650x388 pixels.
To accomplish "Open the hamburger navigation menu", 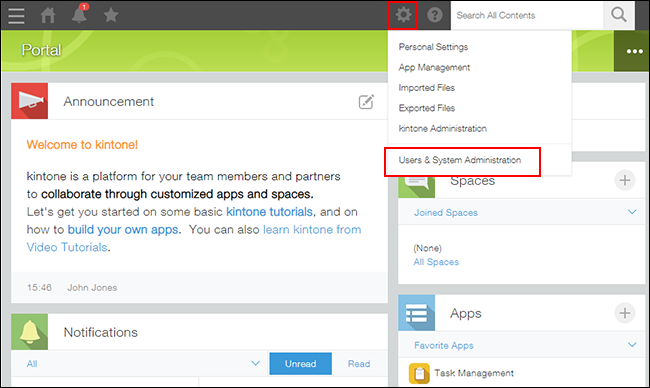I will [x=16, y=15].
